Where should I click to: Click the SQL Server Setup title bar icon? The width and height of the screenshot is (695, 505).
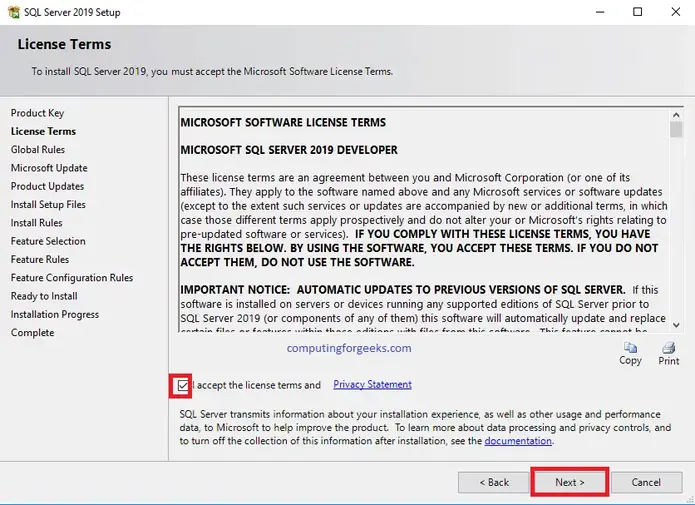point(13,12)
